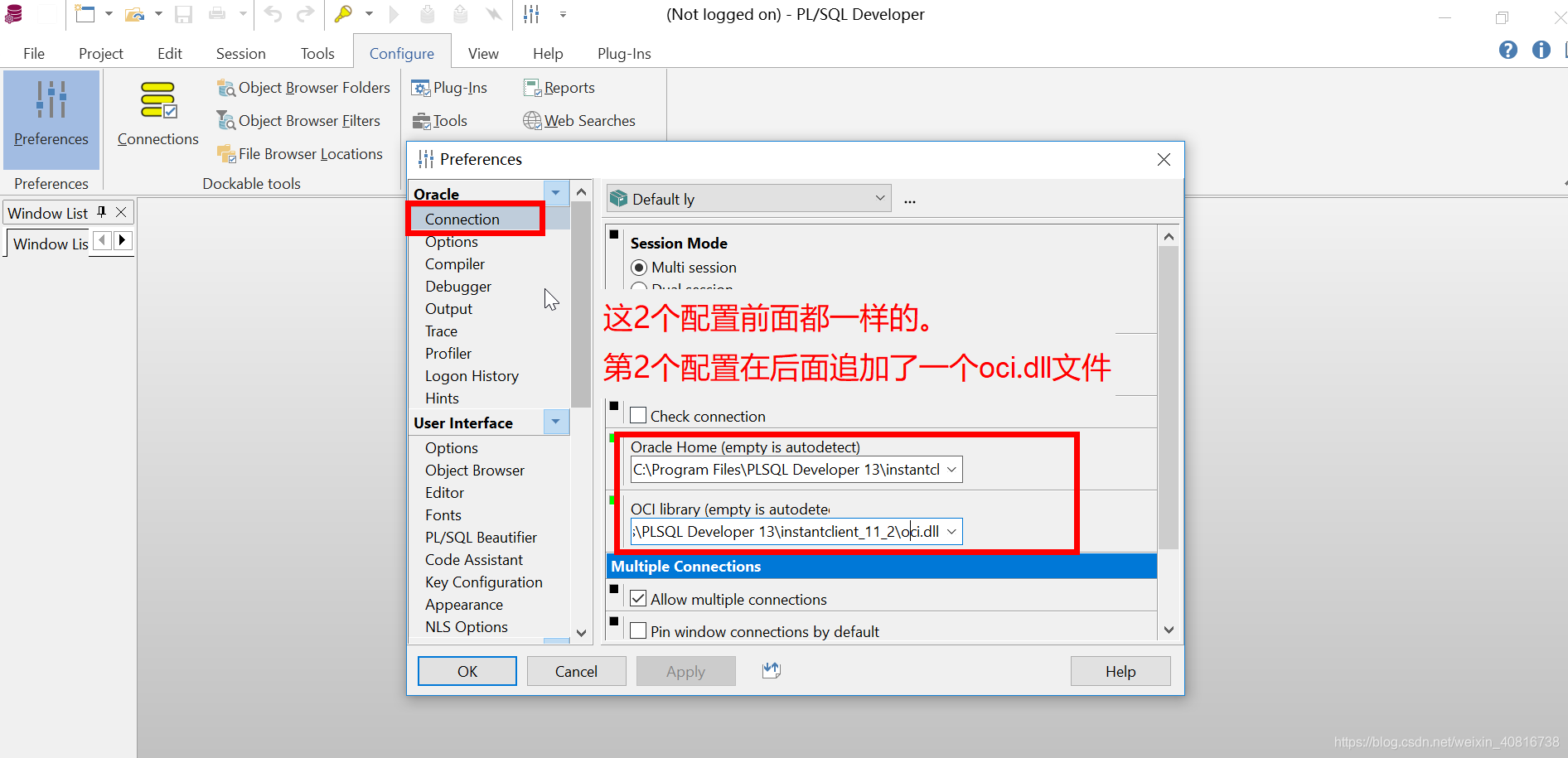Open the Plug-Ins ribbon tab
This screenshot has height=758, width=1568.
click(x=624, y=53)
